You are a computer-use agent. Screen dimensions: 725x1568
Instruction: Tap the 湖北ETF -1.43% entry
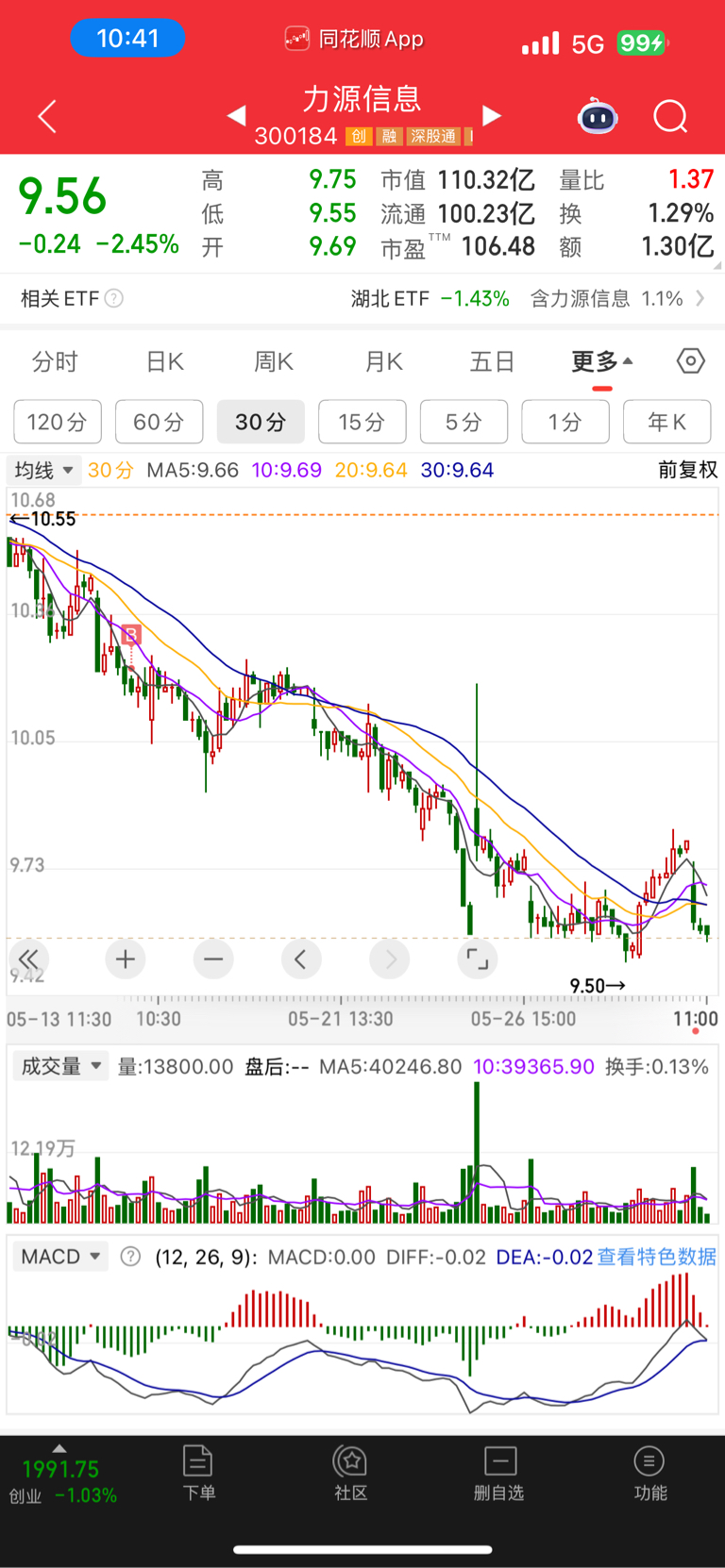(430, 299)
